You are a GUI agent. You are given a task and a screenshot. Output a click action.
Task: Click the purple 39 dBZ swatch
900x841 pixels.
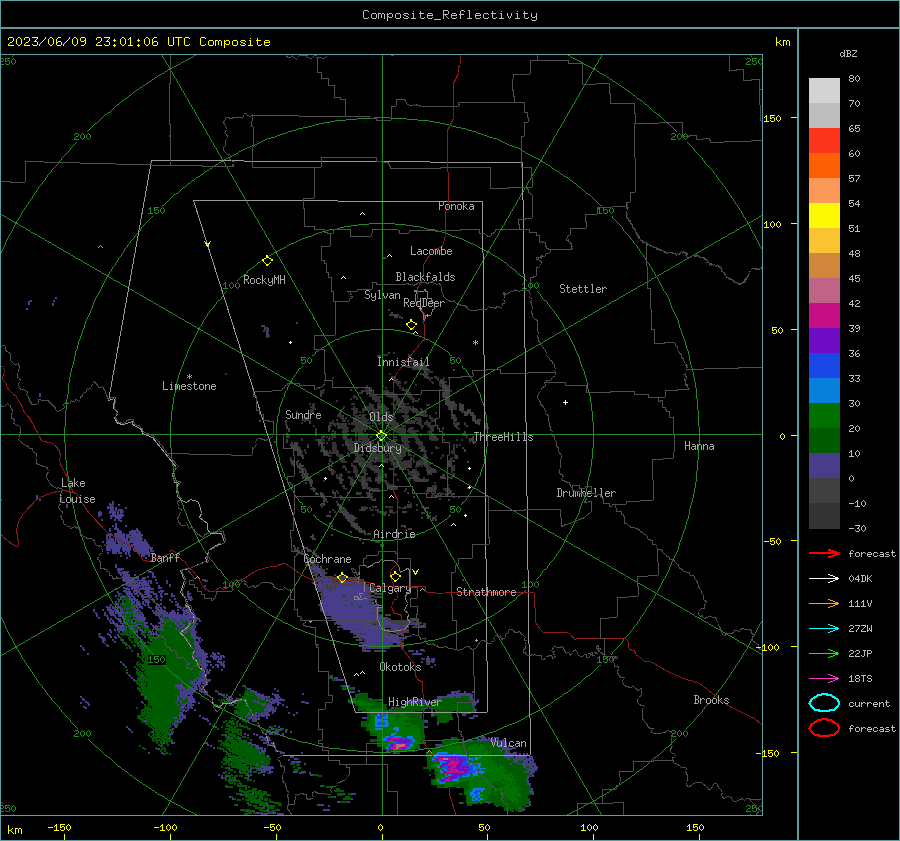(824, 340)
